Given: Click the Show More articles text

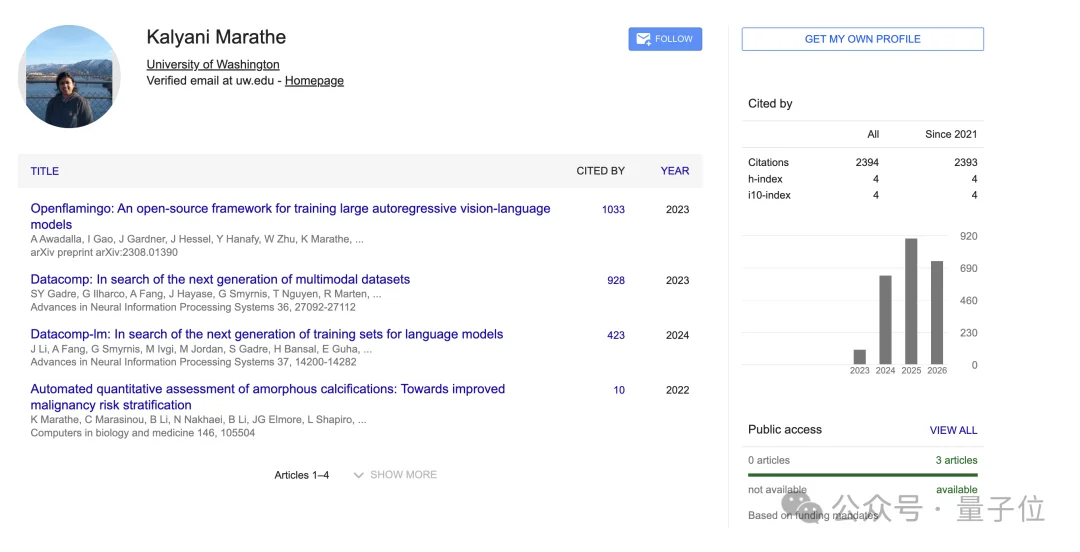Looking at the screenshot, I should tap(404, 475).
